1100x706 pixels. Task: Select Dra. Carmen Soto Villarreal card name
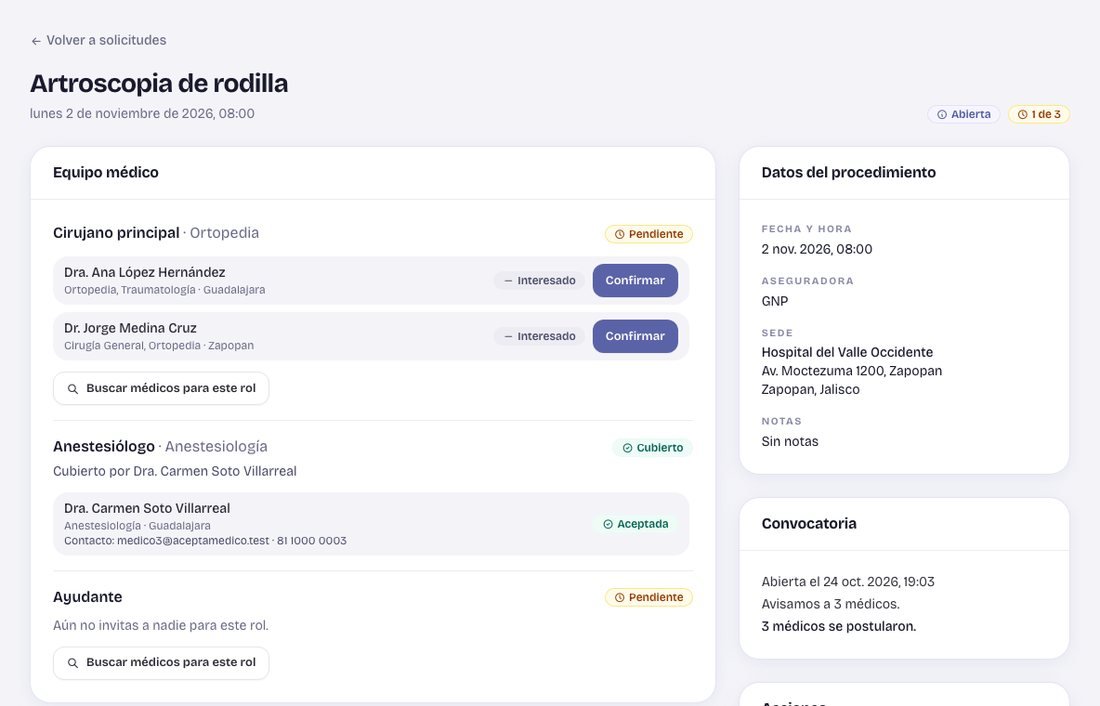(147, 508)
